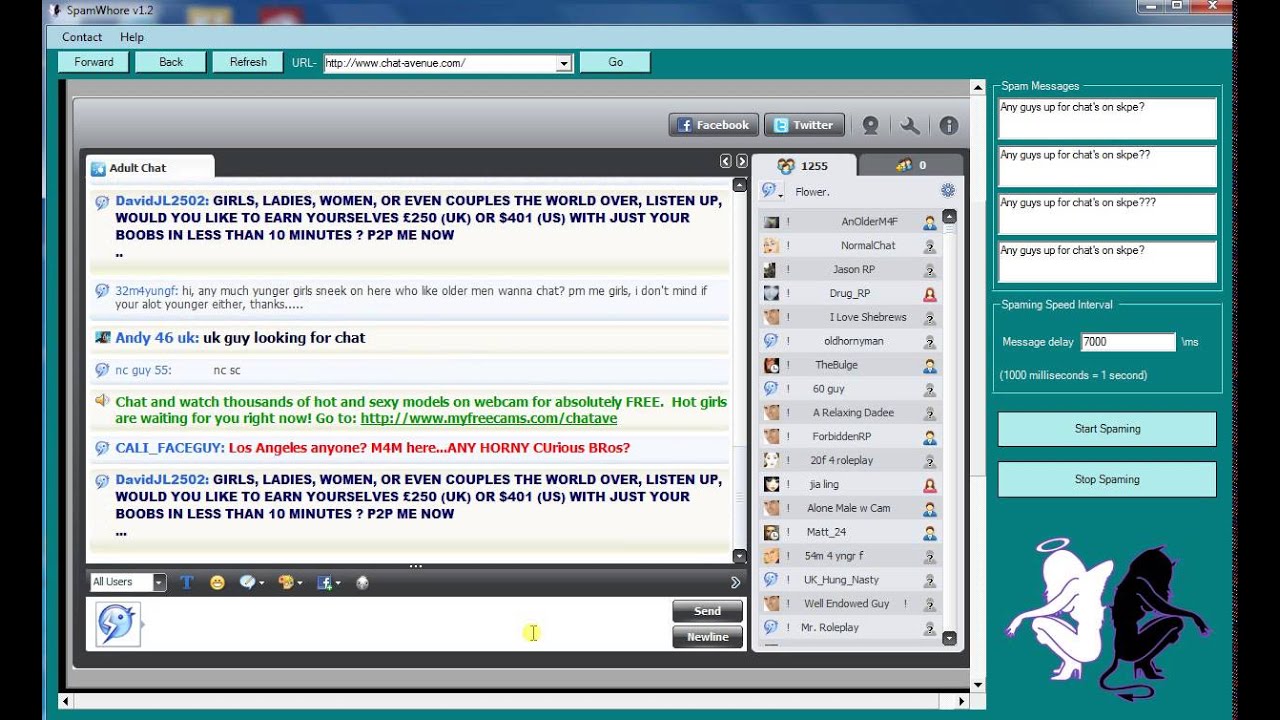Click the user avatar beside message box
Screen dimensions: 1280x720
(118, 624)
